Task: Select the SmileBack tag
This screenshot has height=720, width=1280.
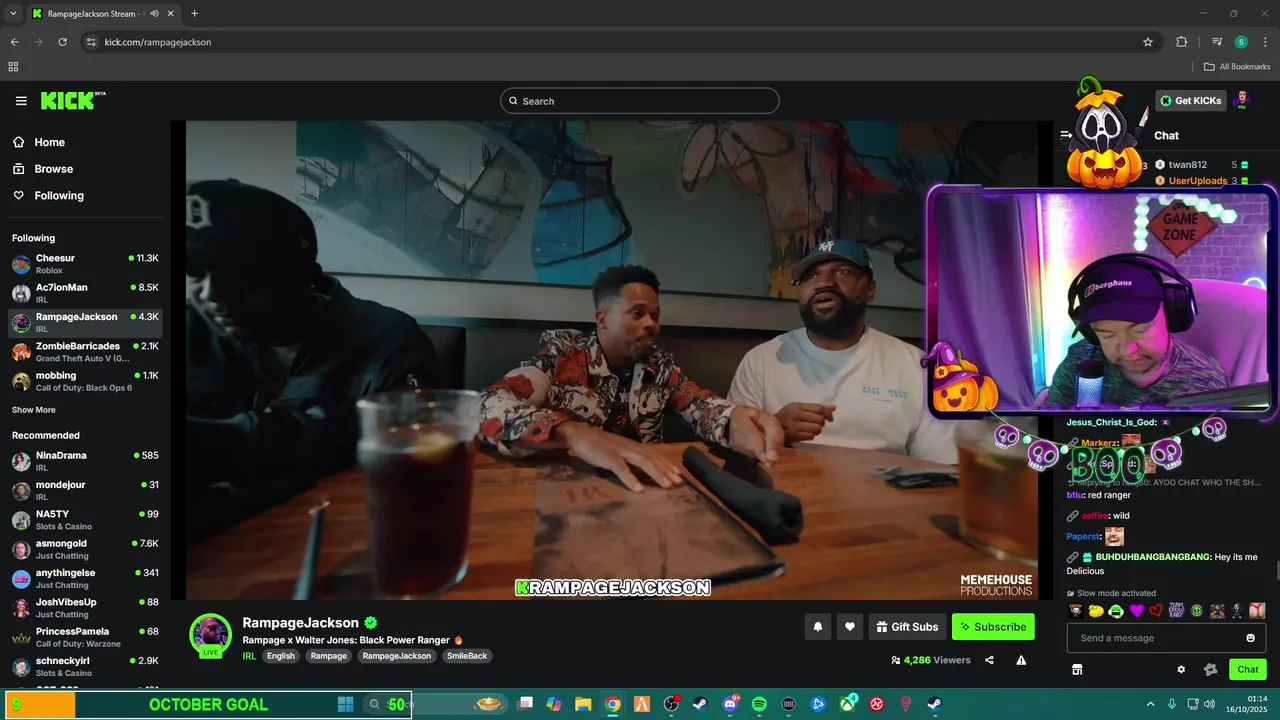Action: tap(466, 656)
